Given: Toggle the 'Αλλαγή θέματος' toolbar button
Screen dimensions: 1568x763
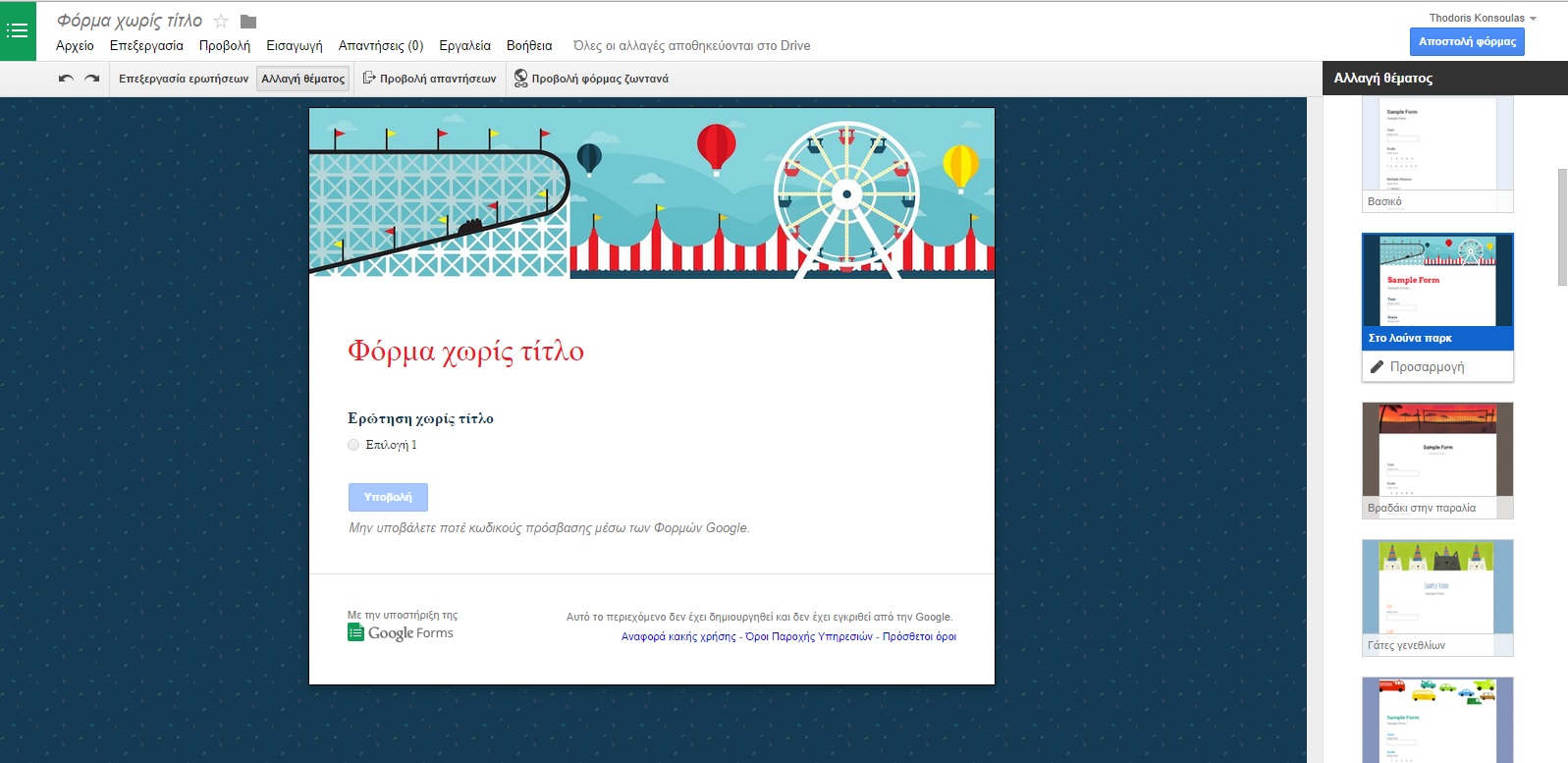Looking at the screenshot, I should click(x=302, y=79).
